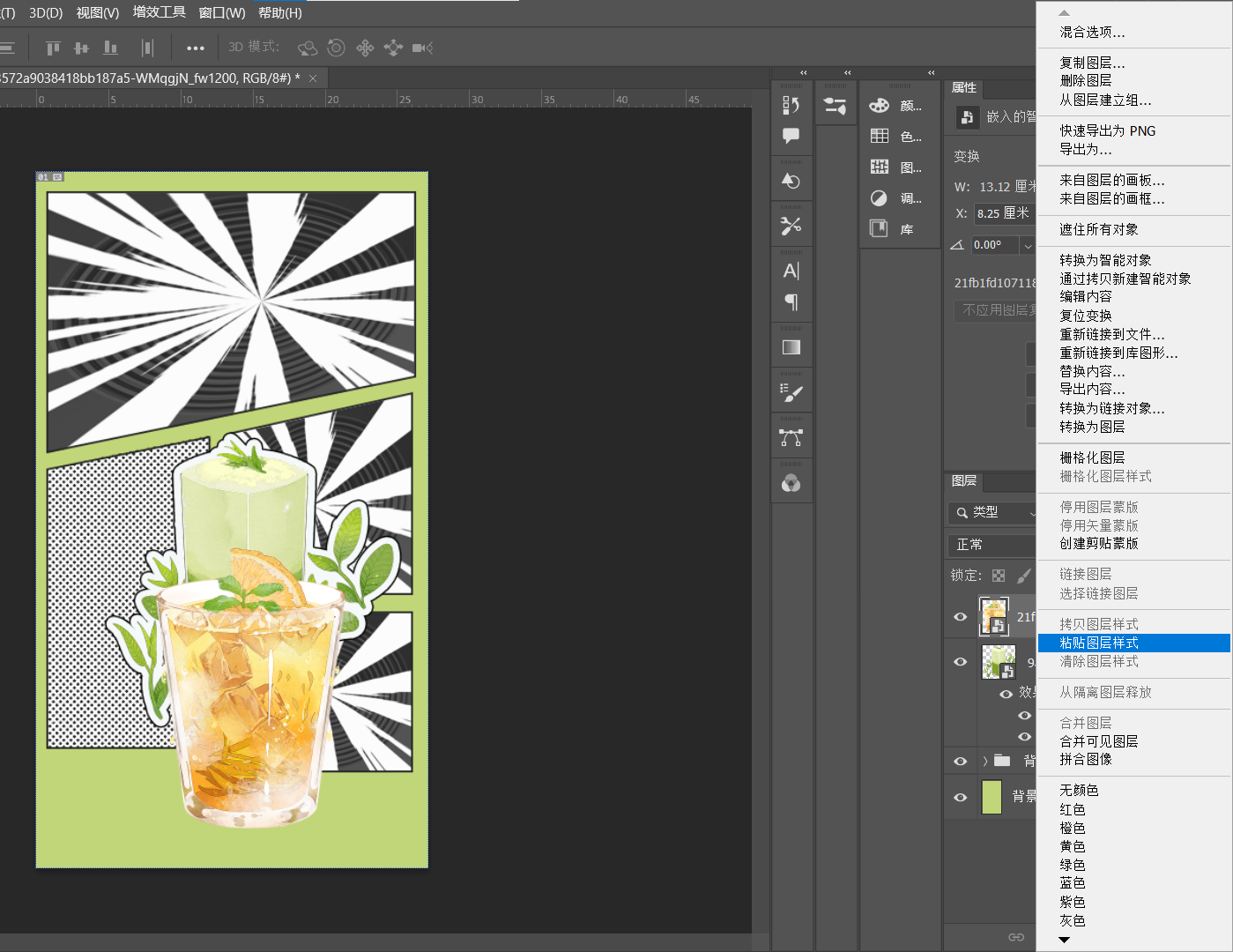Choose 粘贴图层样式 from the context menu
This screenshot has width=1233, height=952.
[1098, 643]
